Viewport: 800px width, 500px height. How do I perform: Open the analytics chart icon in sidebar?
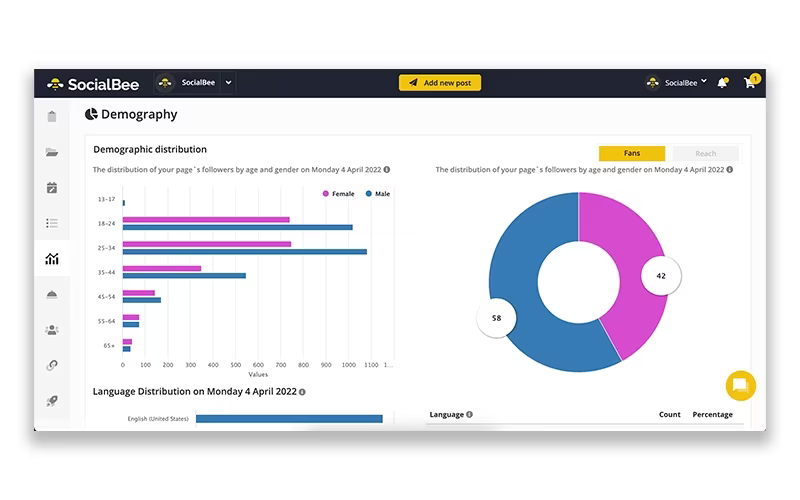[x=52, y=259]
